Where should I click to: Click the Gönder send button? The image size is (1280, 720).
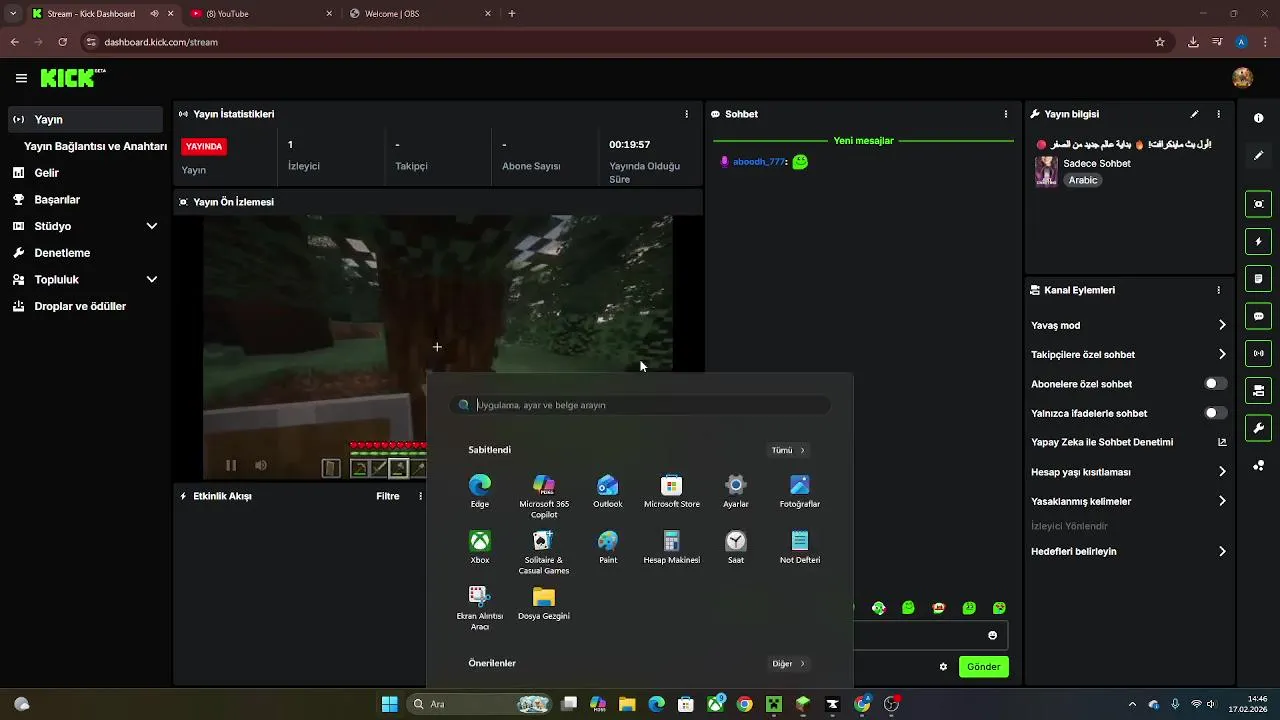point(983,666)
